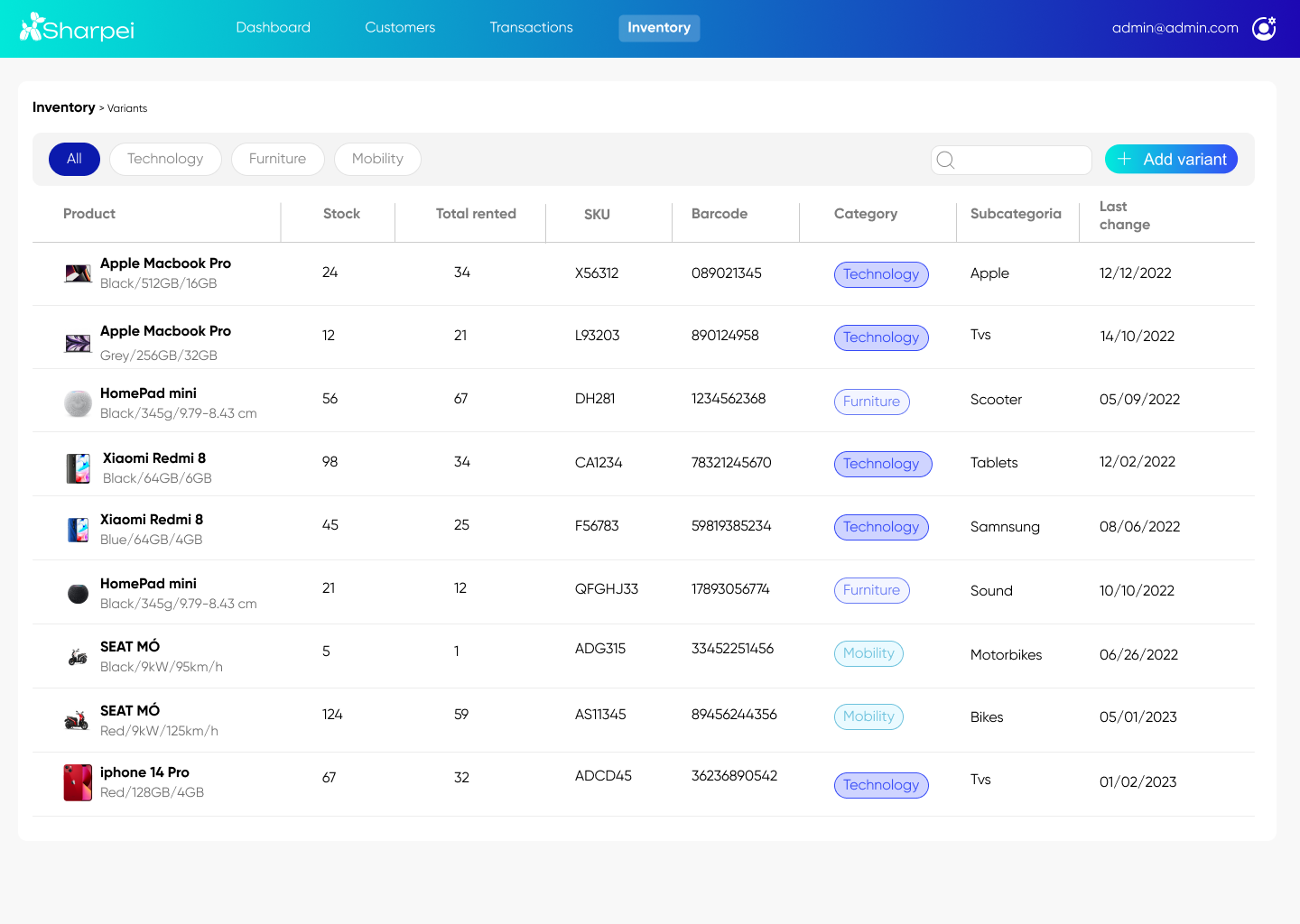Open the Customers tab
The width and height of the screenshot is (1300, 924).
[x=400, y=28]
